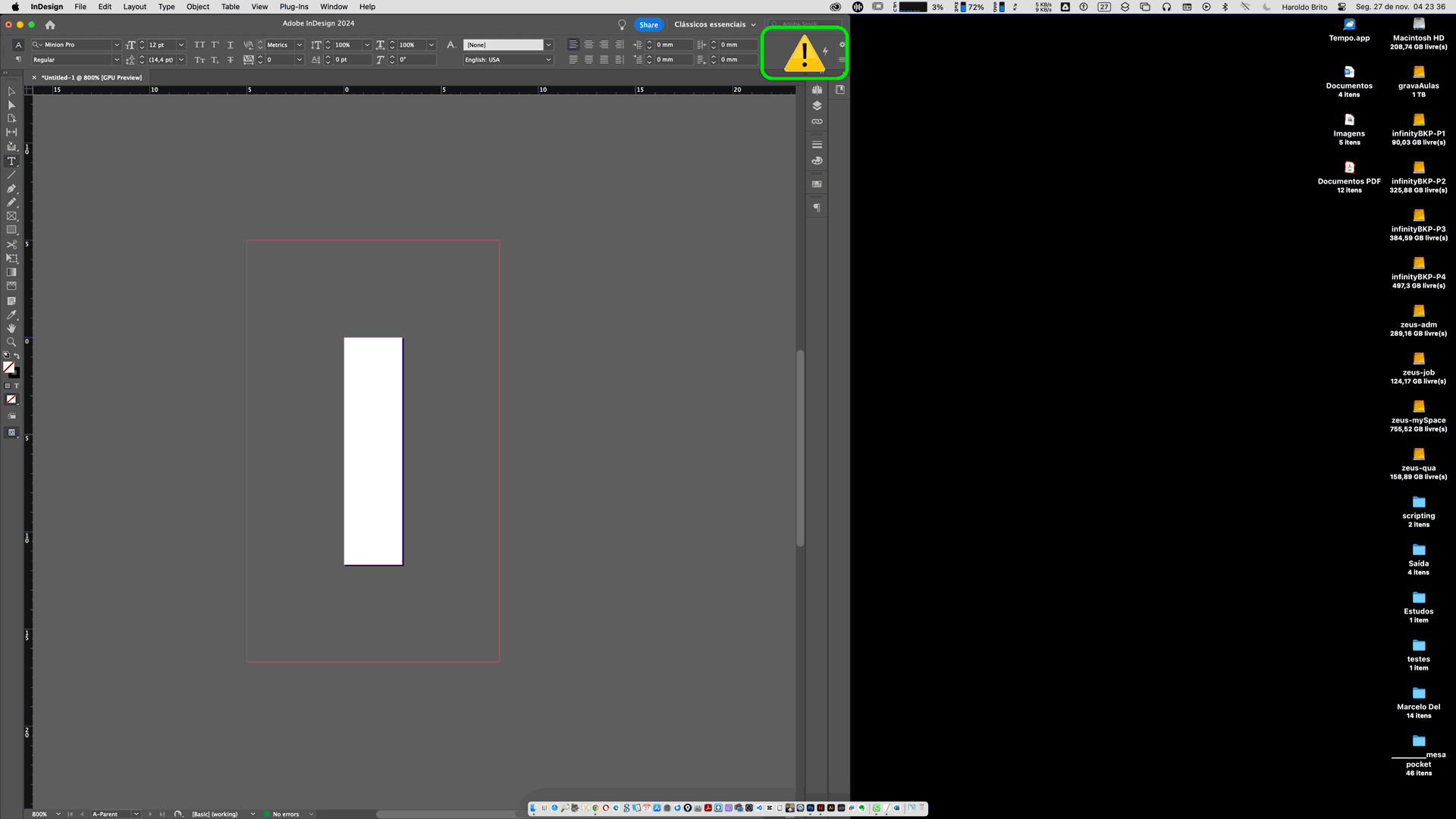This screenshot has width=1456, height=819.
Task: Select the Zoom tool magnifier
Action: pos(11,342)
